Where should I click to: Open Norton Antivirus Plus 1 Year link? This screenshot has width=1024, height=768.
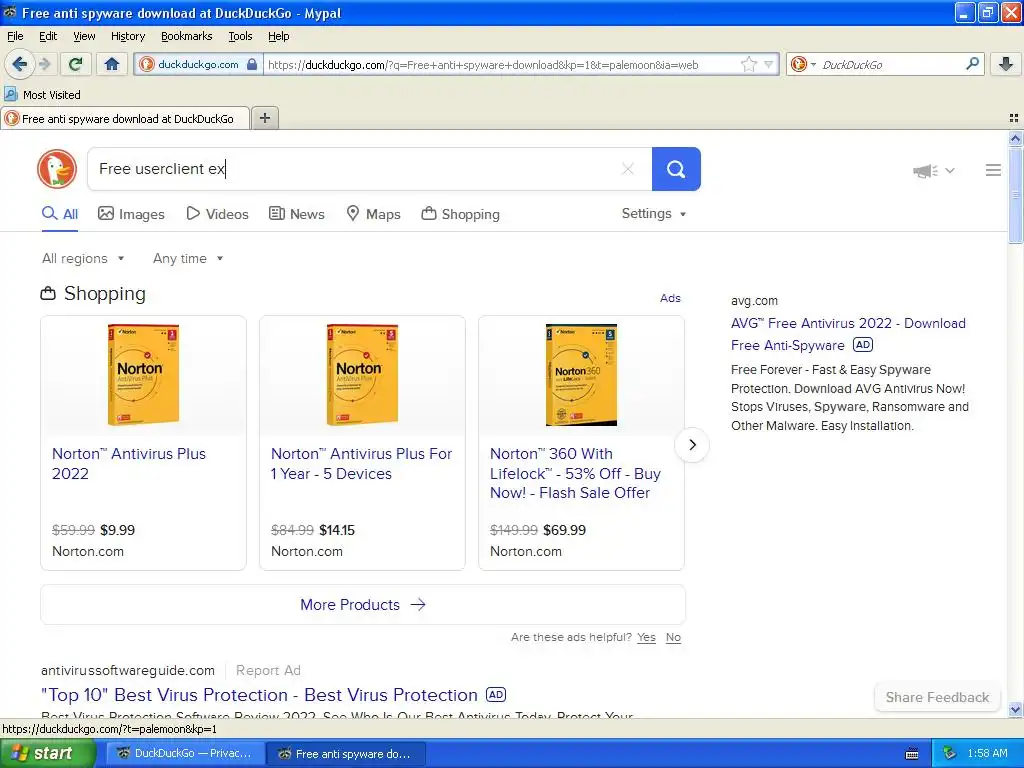(361, 463)
